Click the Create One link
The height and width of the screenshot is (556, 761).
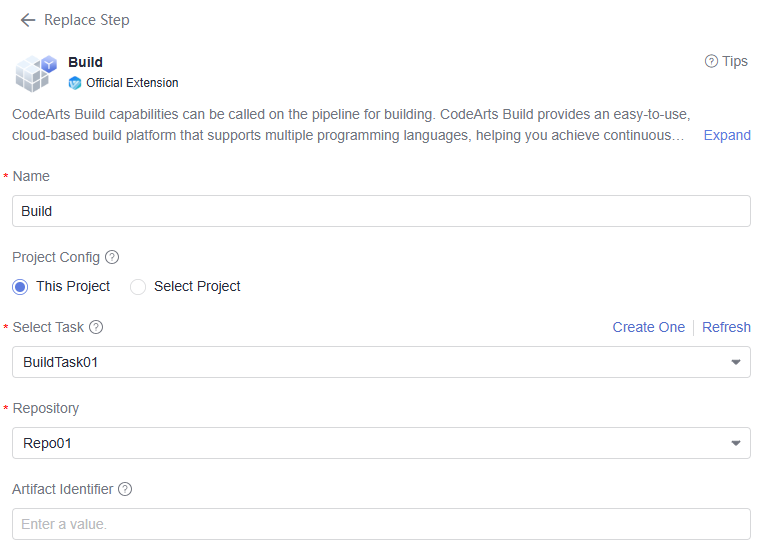tap(648, 327)
